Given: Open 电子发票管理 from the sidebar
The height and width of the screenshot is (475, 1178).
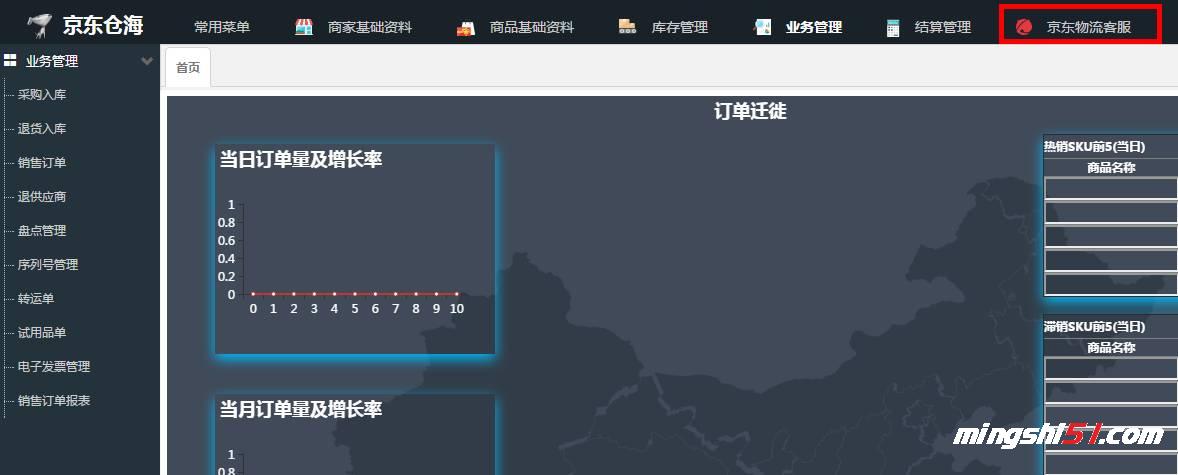Looking at the screenshot, I should (54, 367).
